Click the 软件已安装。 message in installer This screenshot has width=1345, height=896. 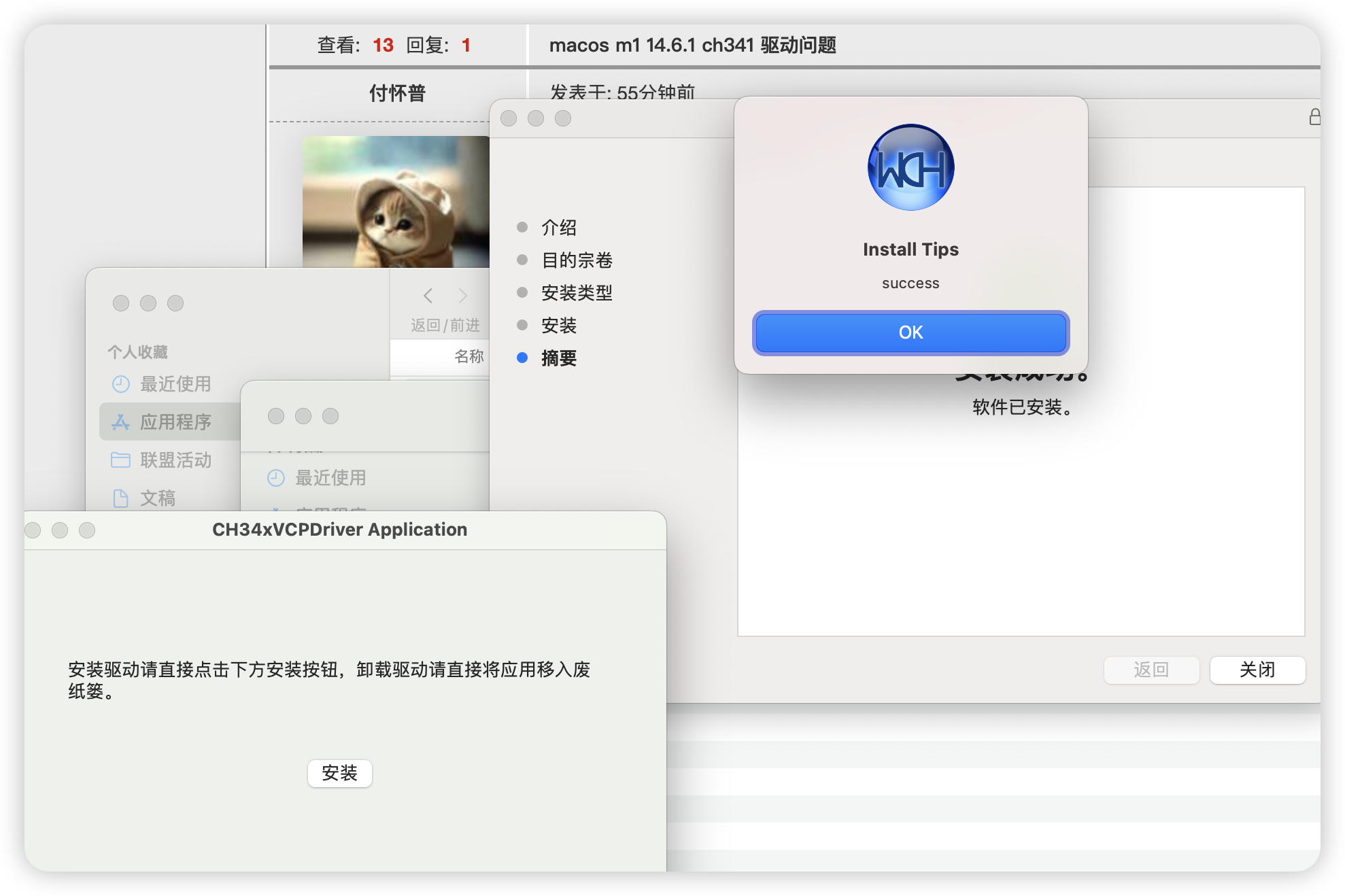point(1022,407)
